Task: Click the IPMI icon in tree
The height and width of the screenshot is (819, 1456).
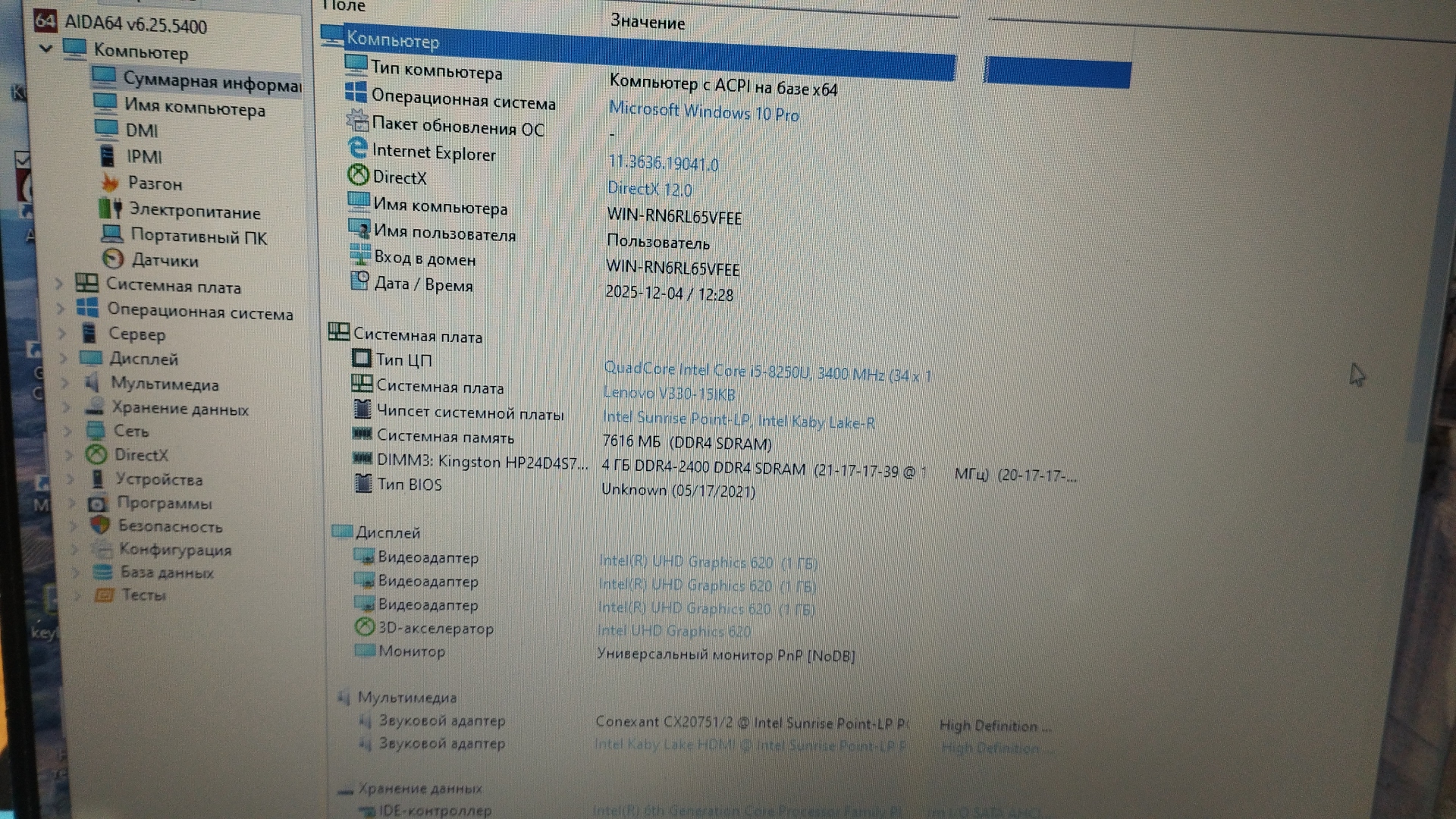Action: pyautogui.click(x=108, y=156)
